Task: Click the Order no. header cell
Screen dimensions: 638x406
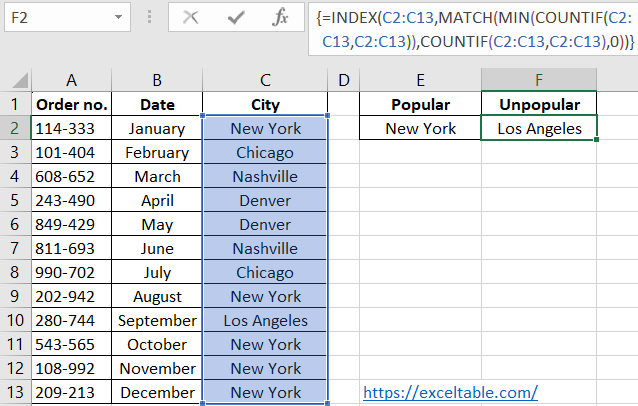Action: pos(72,104)
